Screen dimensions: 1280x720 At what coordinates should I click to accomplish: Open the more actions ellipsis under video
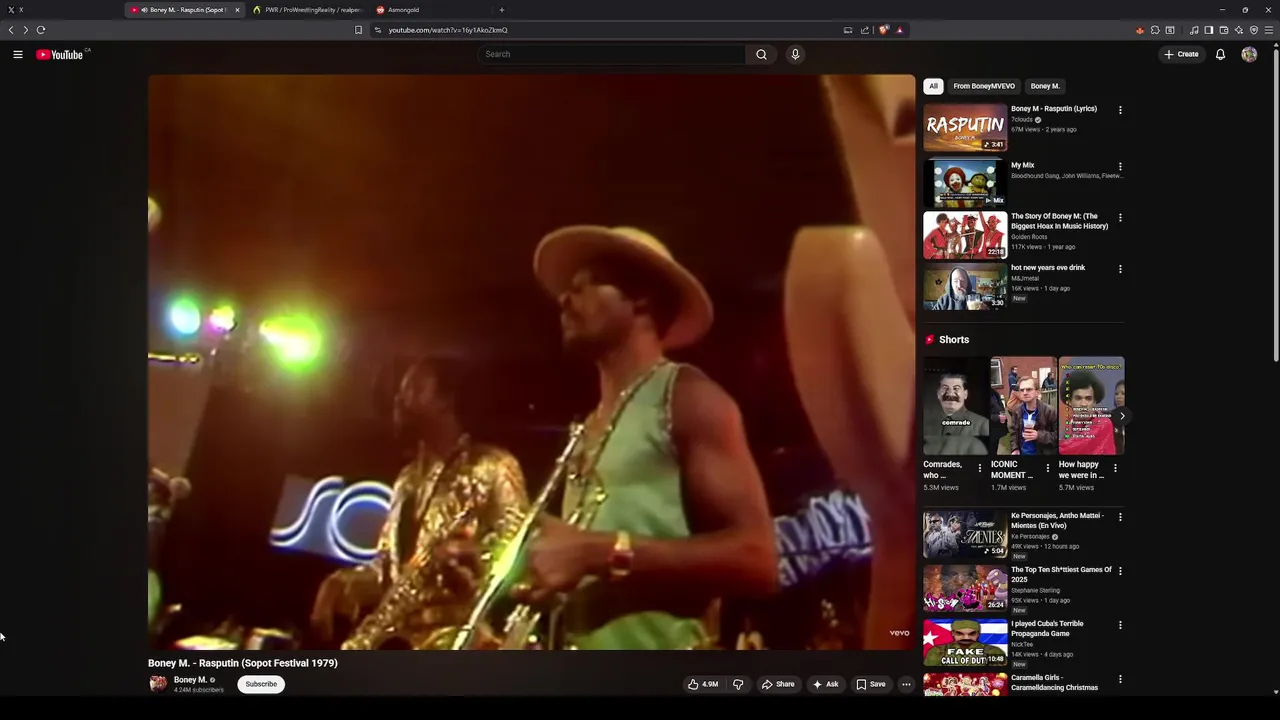click(x=906, y=684)
